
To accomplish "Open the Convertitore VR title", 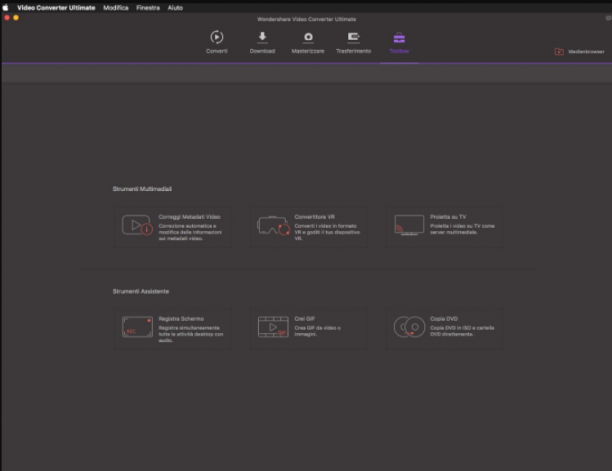I will click(x=315, y=217).
